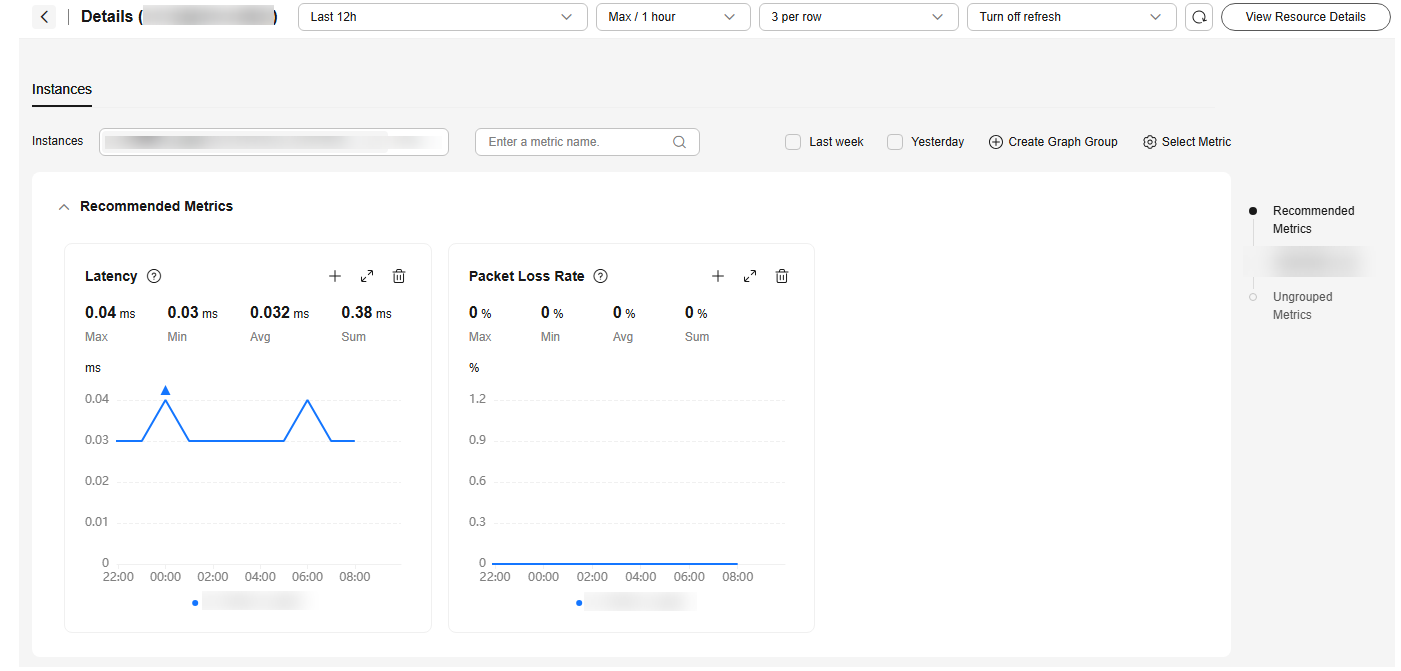Click the plus icon on Latency card
The image size is (1401, 671).
335,276
